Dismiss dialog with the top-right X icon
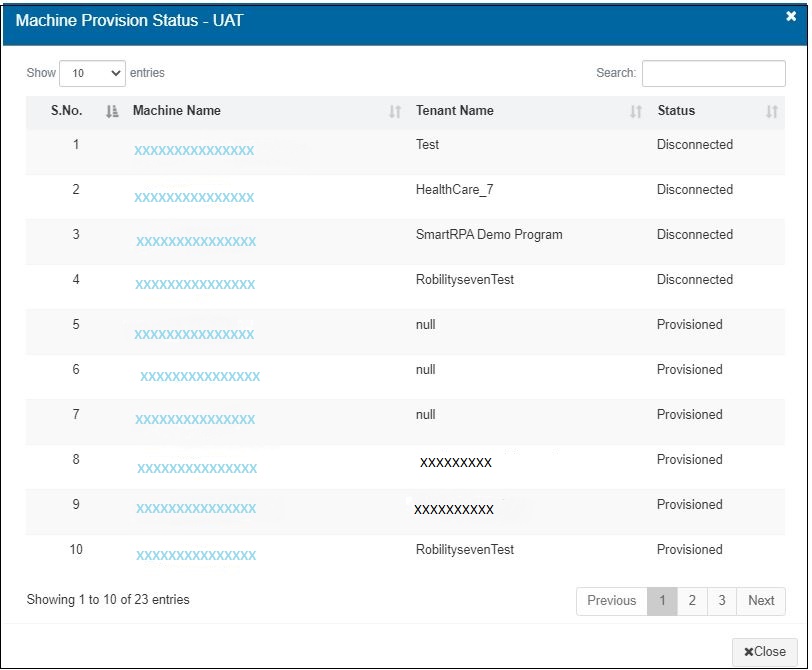The image size is (812, 670). coord(791,17)
